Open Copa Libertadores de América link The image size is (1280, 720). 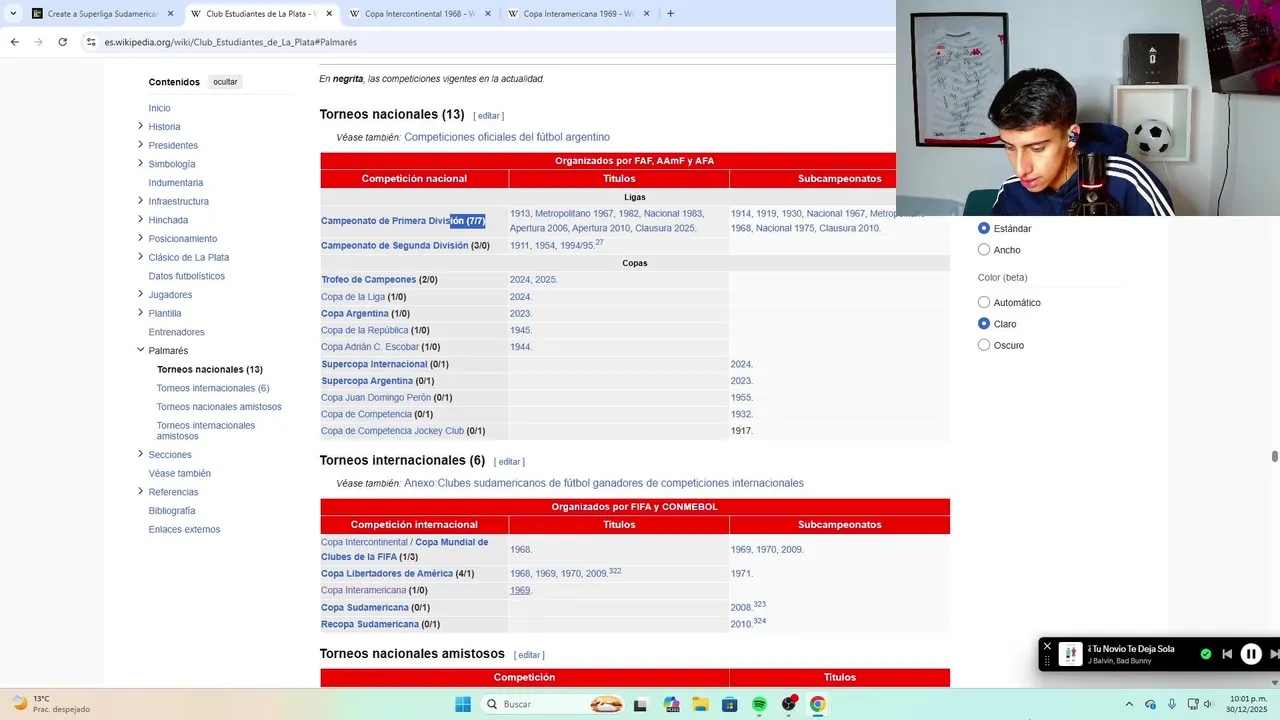pos(387,574)
